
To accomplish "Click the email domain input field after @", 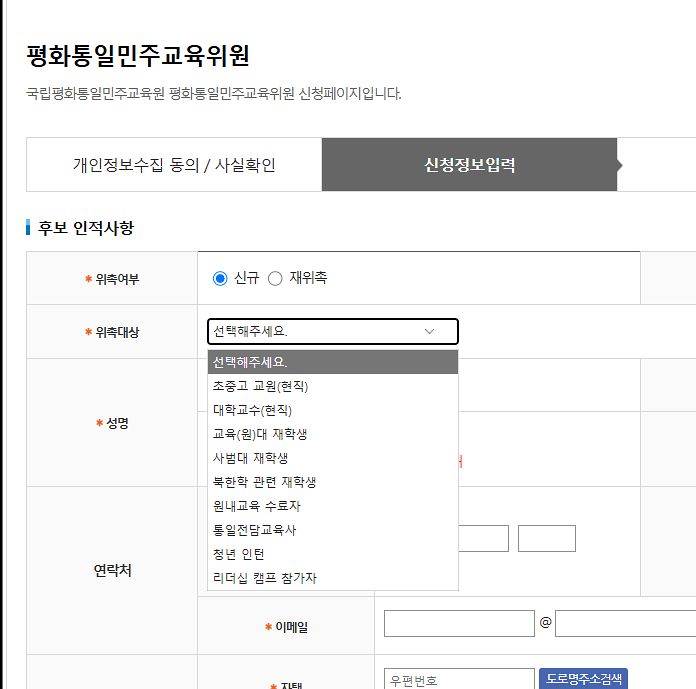I will click(625, 623).
